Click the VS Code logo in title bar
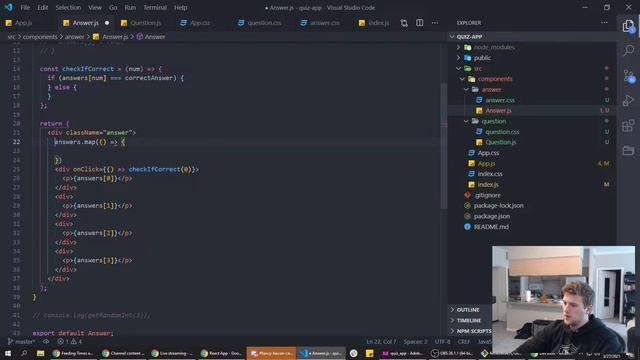Viewport: 640px width, 360px height. [8, 7]
